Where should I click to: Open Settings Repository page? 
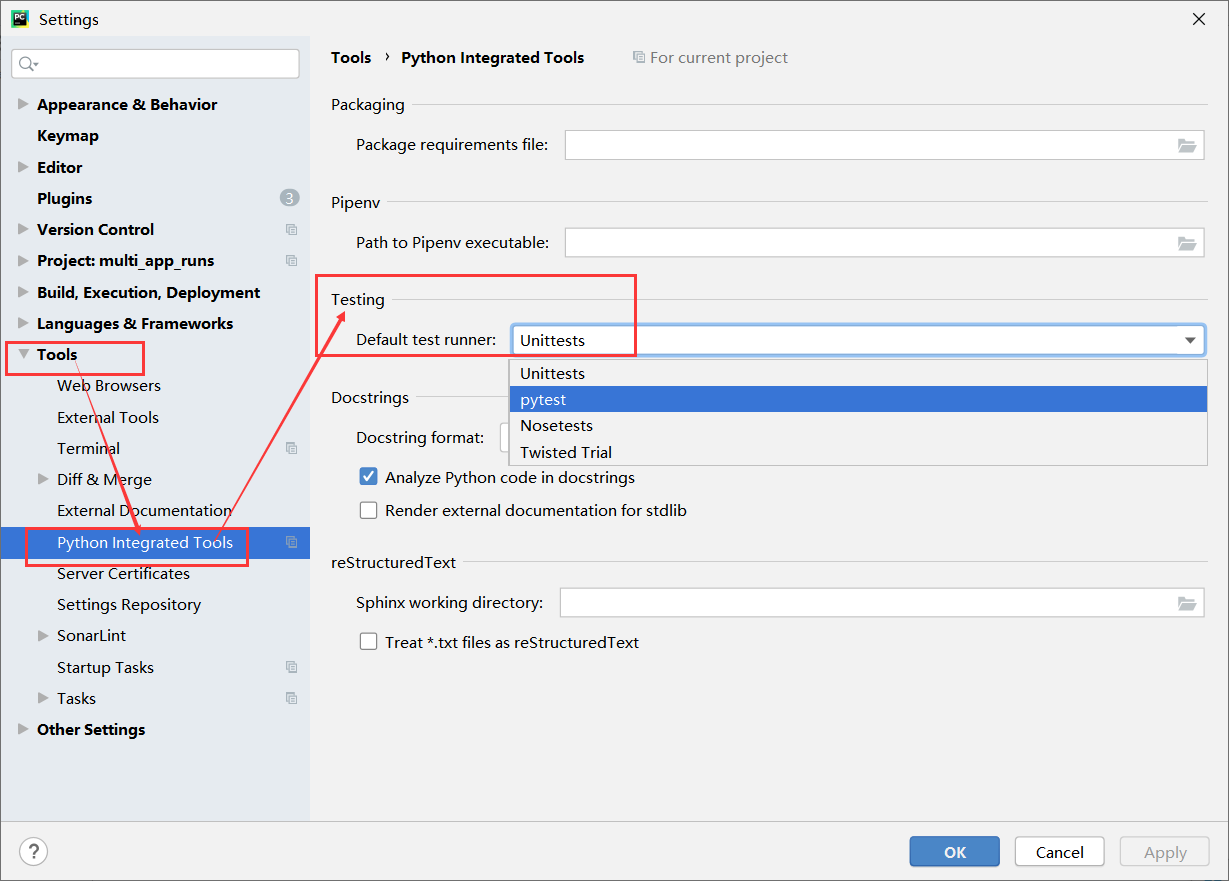pyautogui.click(x=129, y=604)
